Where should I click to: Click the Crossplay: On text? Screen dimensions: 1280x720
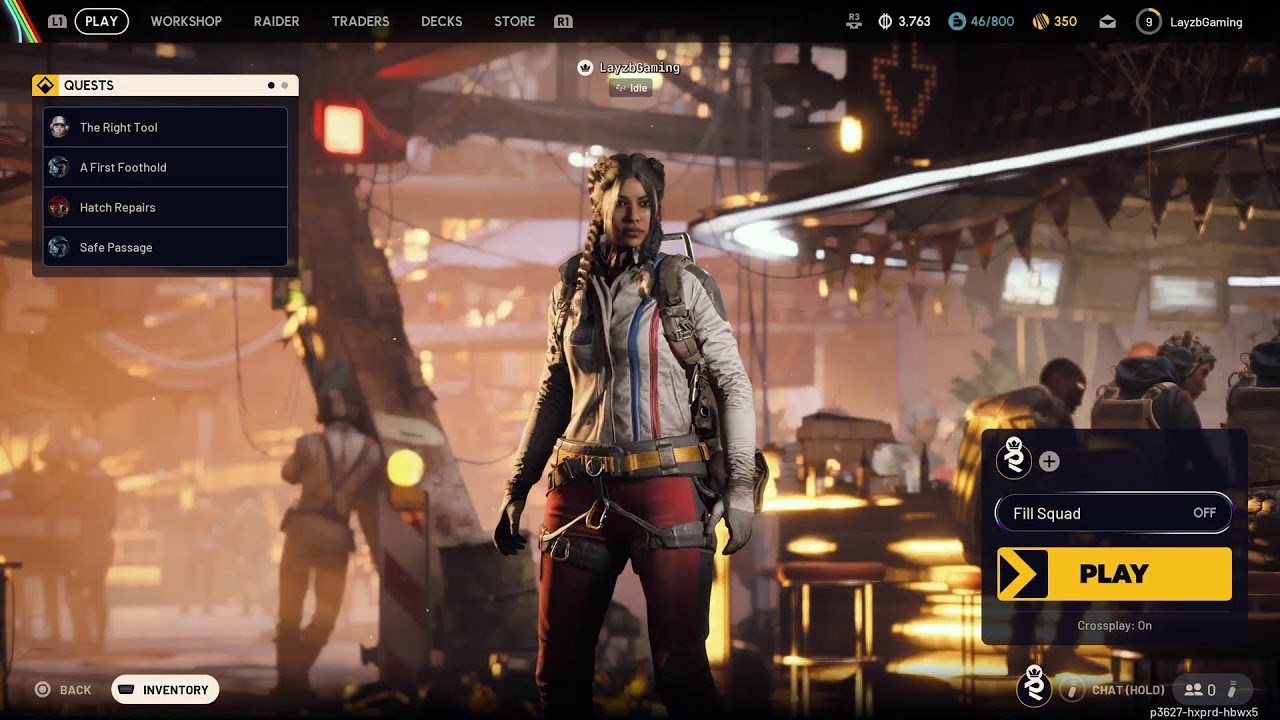pyautogui.click(x=1114, y=626)
